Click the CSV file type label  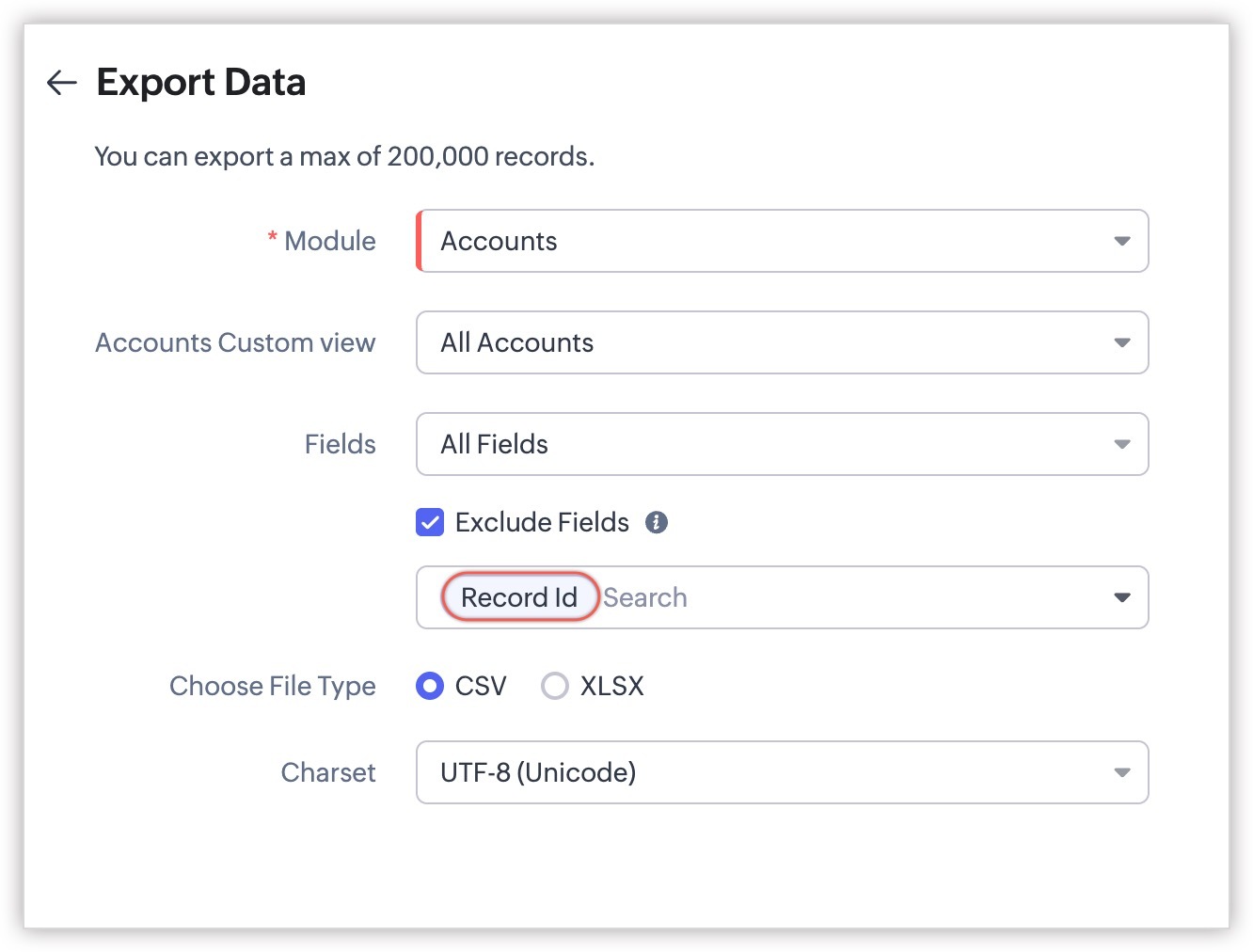click(481, 686)
